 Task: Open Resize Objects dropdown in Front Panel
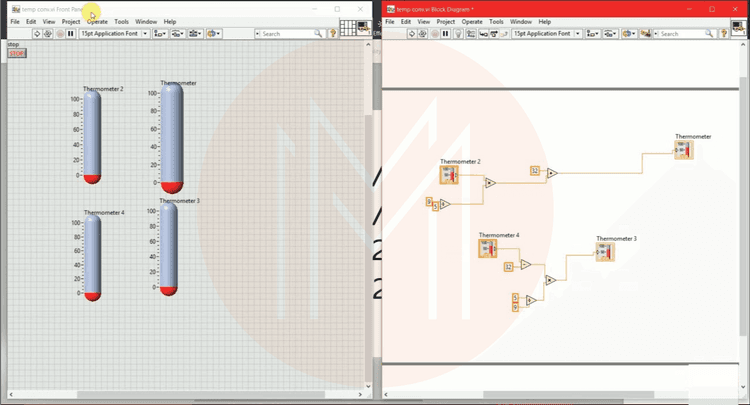(195, 33)
